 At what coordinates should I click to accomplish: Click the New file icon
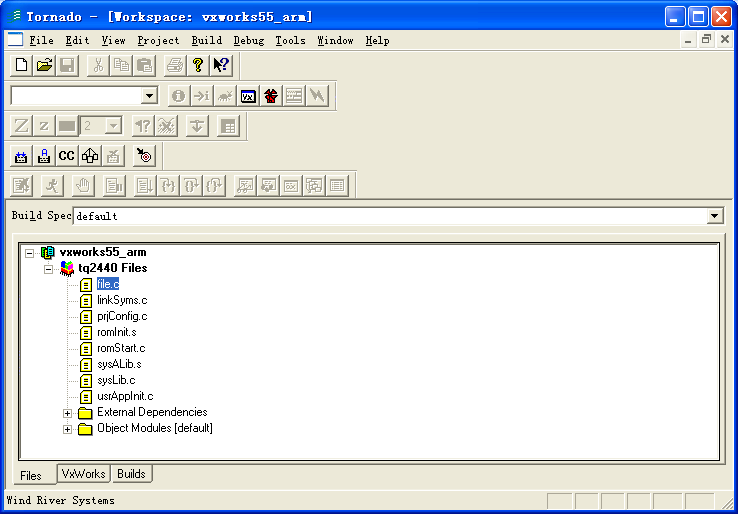(x=21, y=65)
